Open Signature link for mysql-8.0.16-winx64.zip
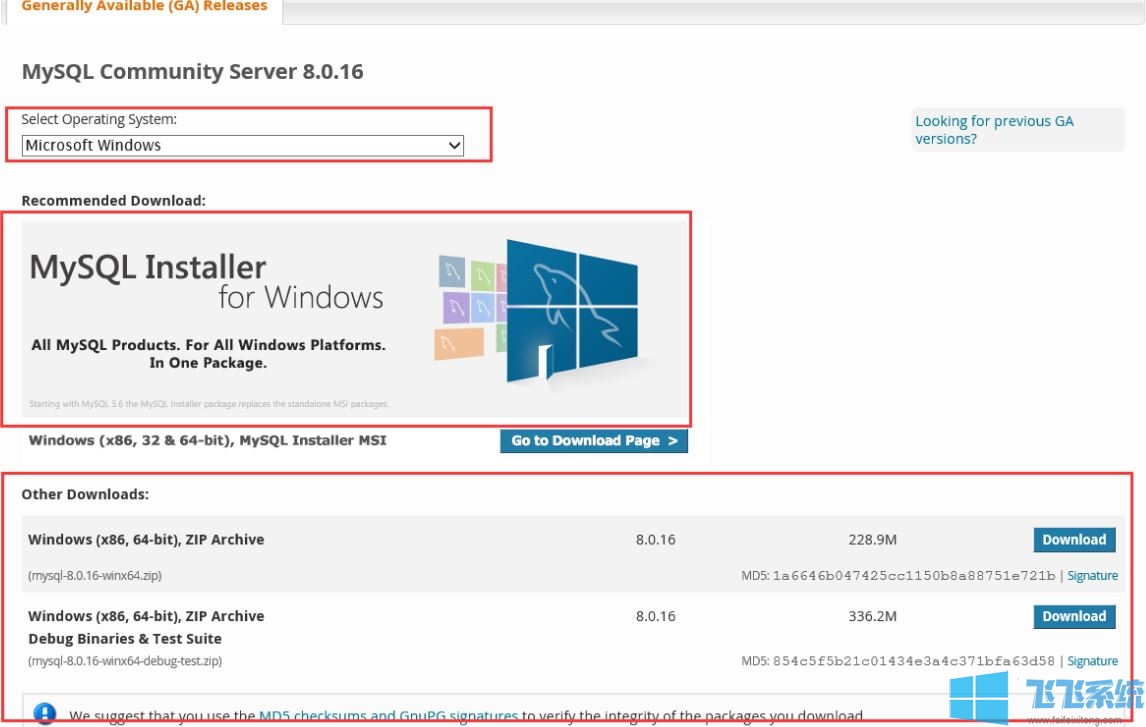The height and width of the screenshot is (727, 1146). click(x=1092, y=576)
